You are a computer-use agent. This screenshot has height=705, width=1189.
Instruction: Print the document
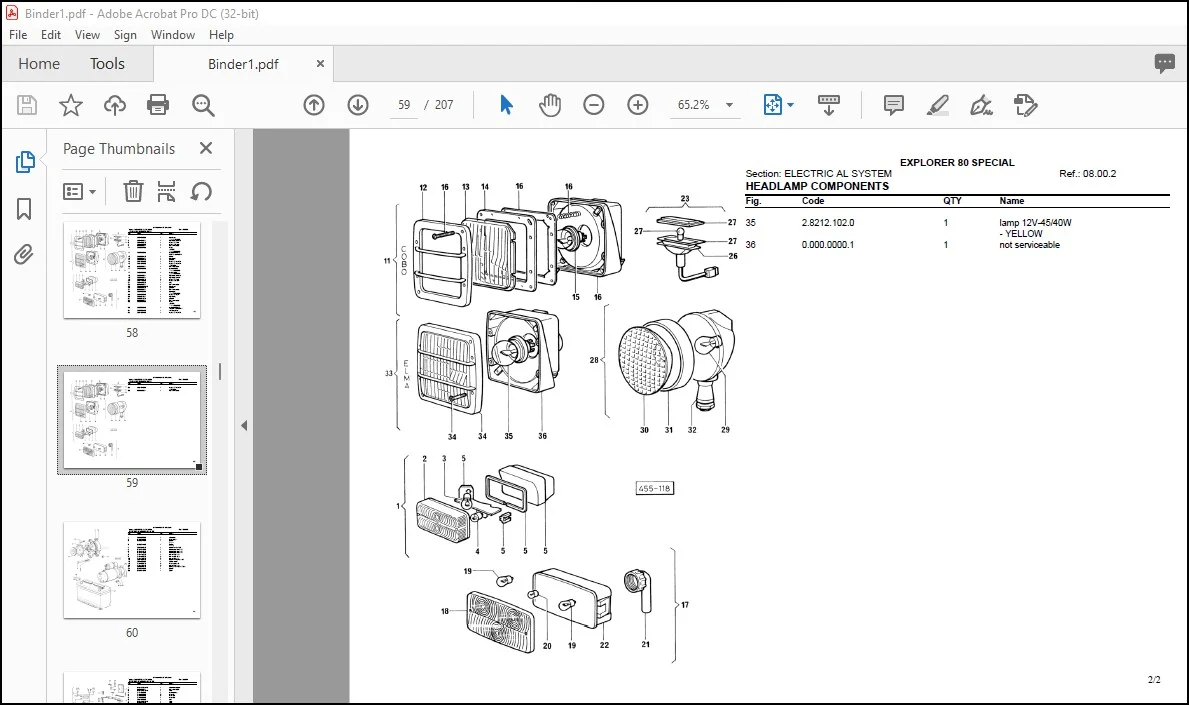pos(158,105)
